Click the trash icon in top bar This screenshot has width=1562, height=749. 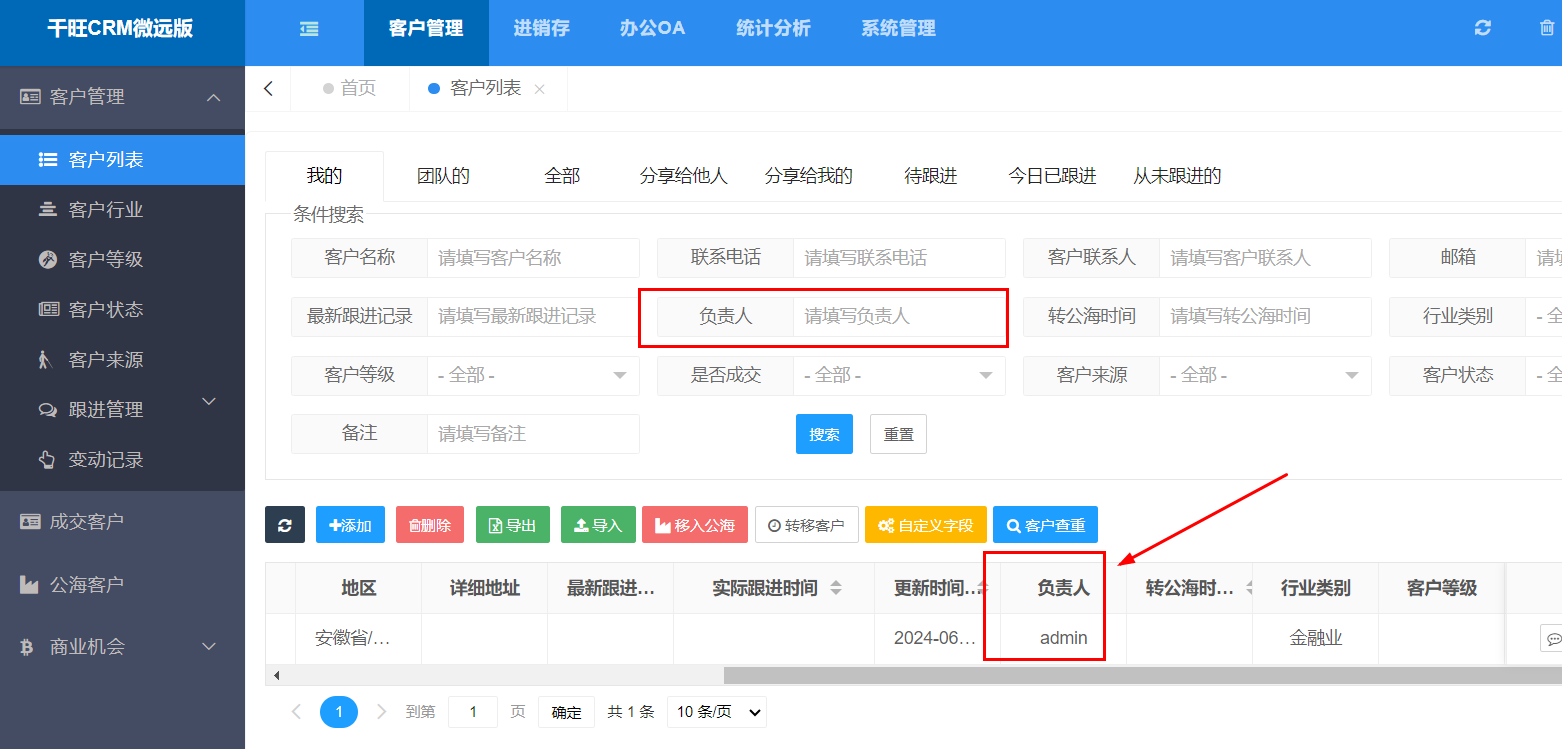tap(1547, 28)
